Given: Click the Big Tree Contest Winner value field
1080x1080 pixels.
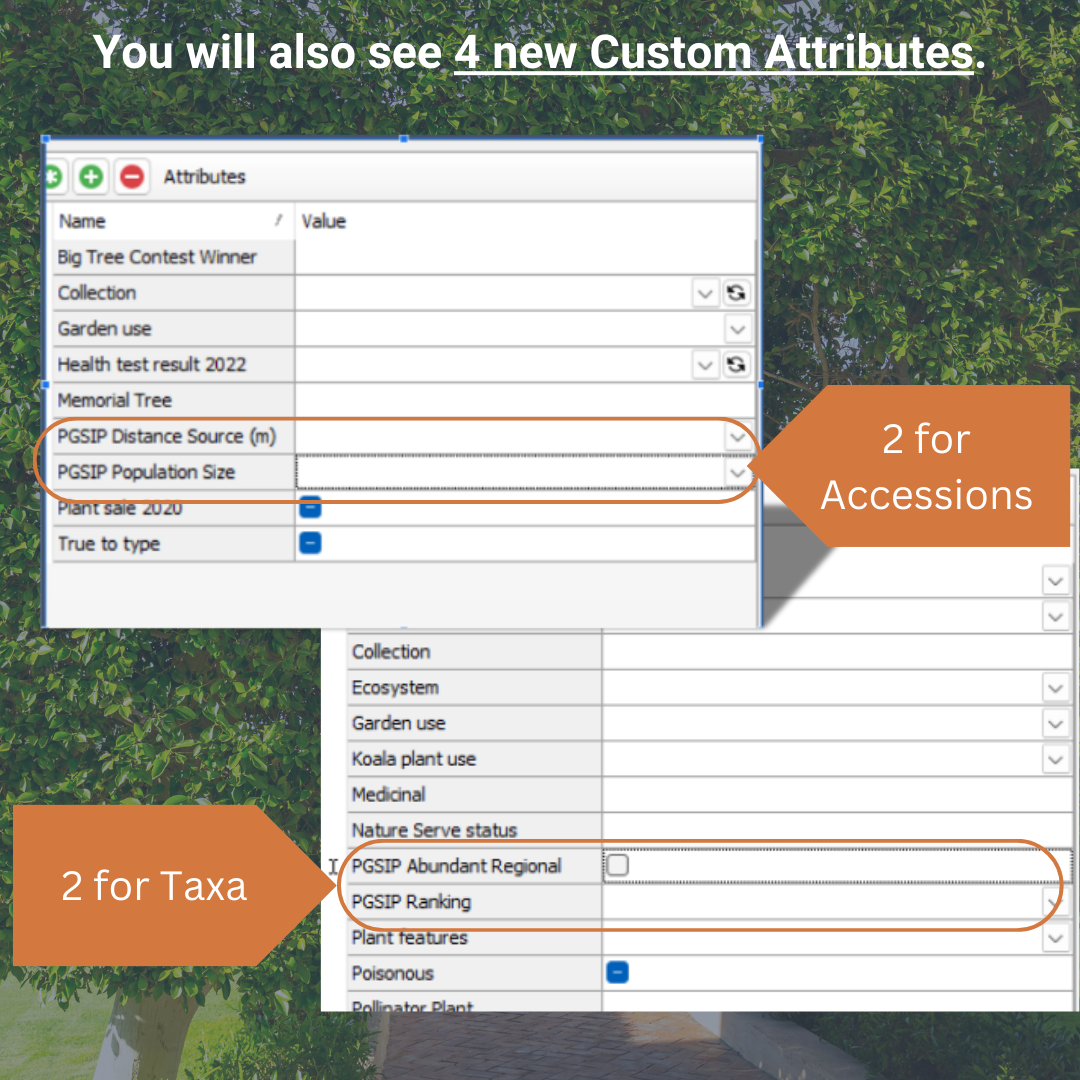Looking at the screenshot, I should [525, 257].
